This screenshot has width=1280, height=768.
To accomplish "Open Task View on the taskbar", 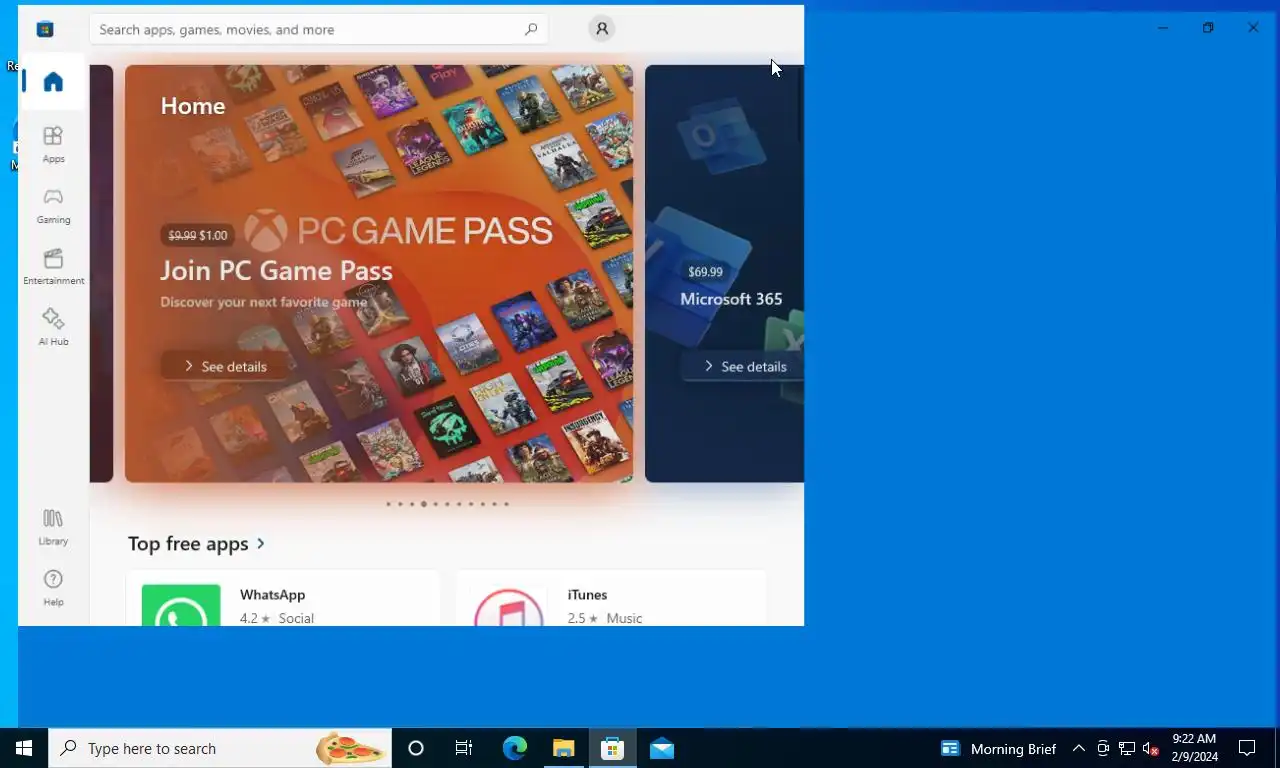I will coord(464,748).
